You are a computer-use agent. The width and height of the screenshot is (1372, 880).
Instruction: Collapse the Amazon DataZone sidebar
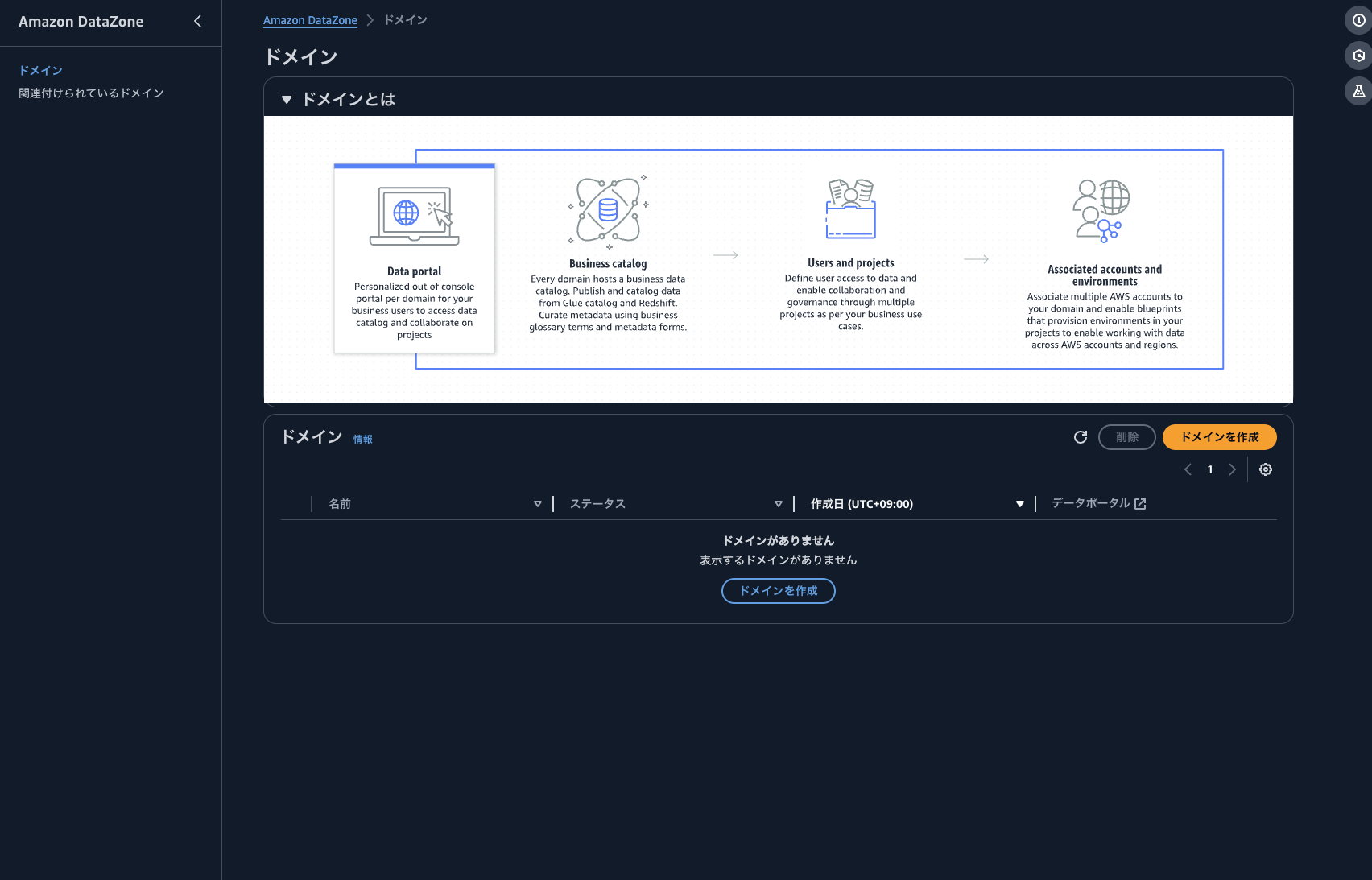click(x=198, y=21)
